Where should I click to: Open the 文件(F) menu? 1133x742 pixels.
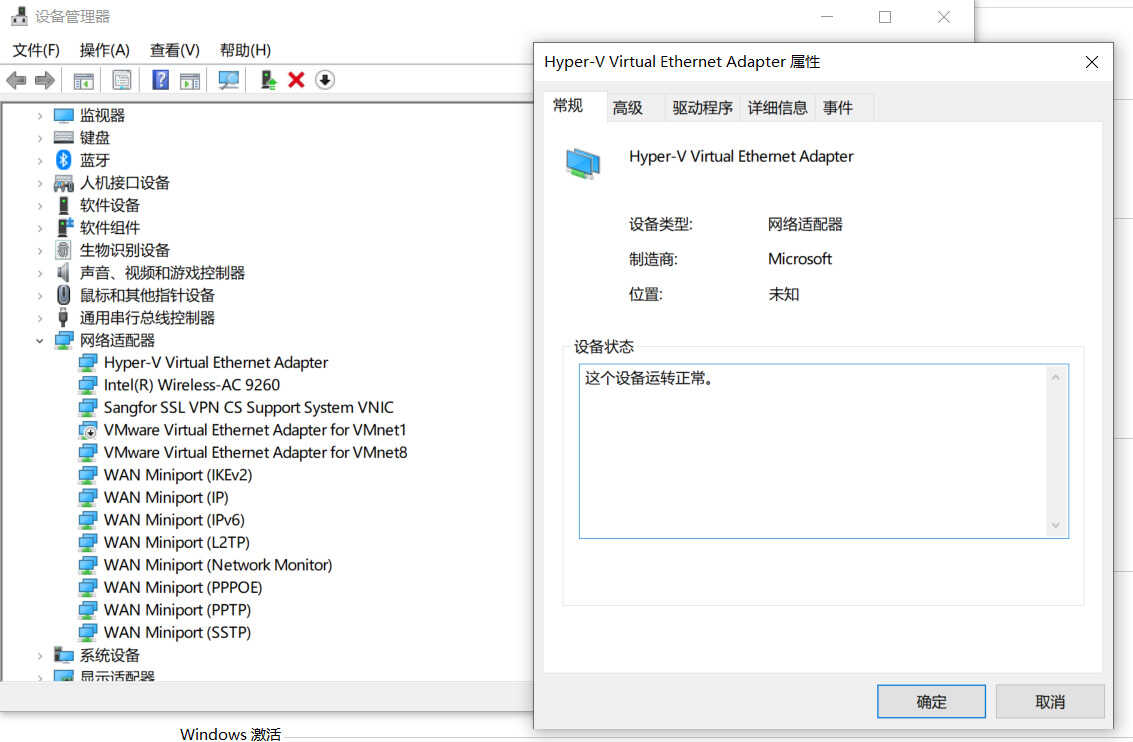pyautogui.click(x=36, y=50)
